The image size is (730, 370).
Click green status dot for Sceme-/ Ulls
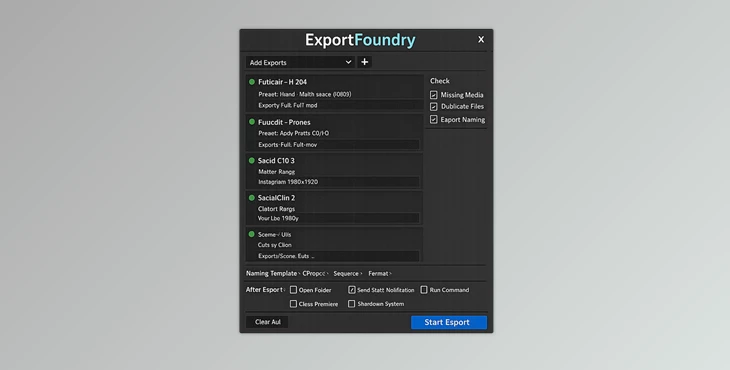252,234
